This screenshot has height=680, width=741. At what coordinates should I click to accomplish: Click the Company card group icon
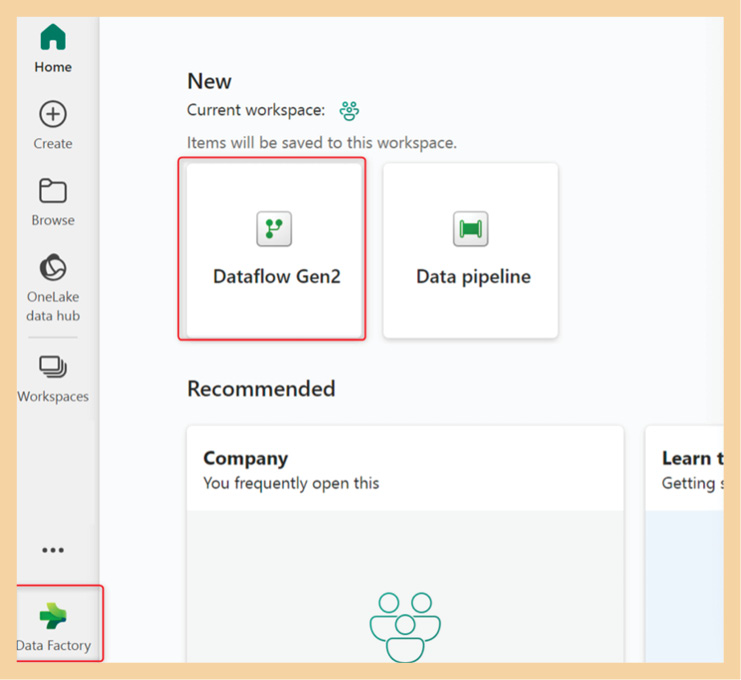[405, 627]
